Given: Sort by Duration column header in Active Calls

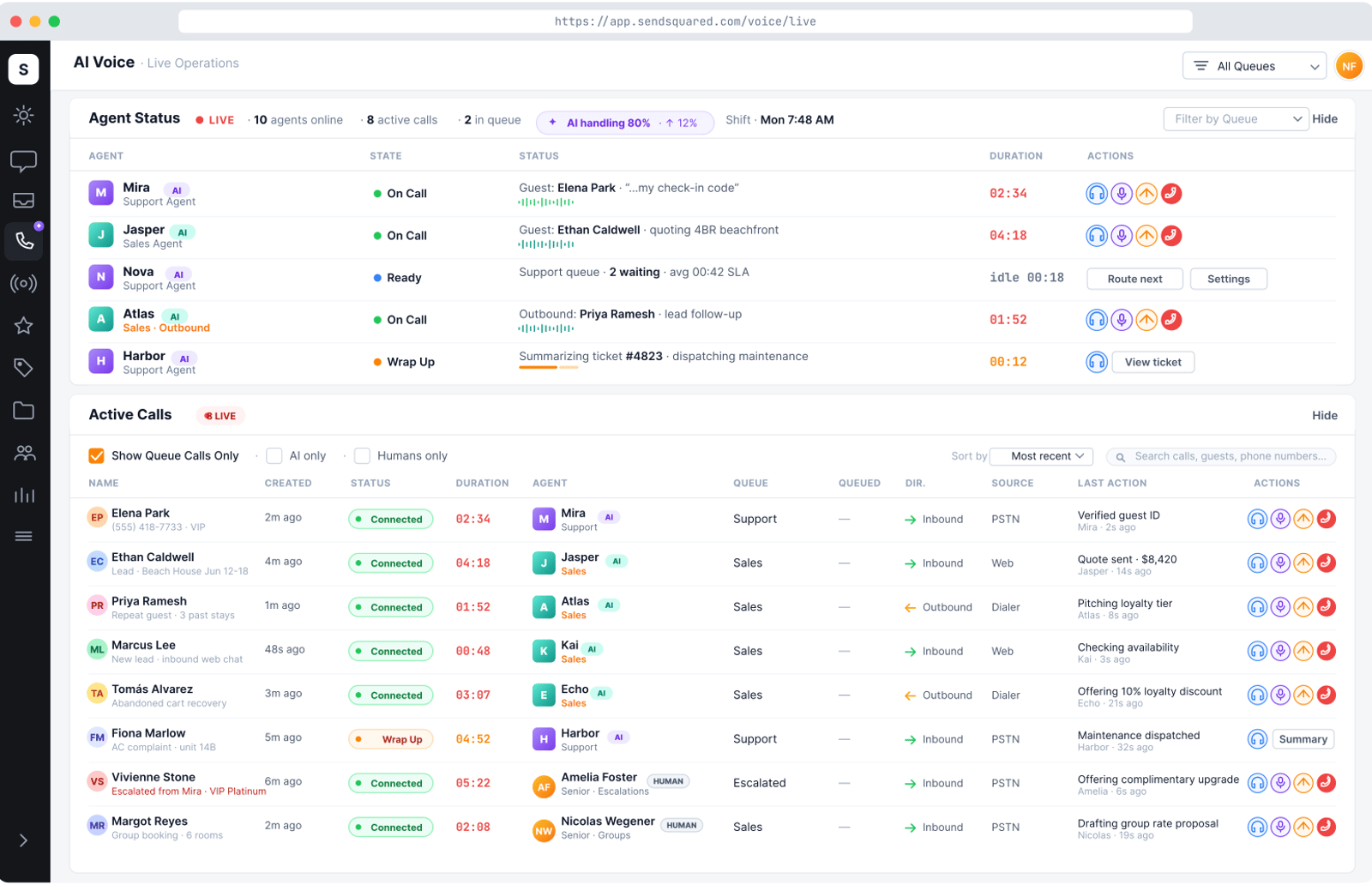Looking at the screenshot, I should (x=482, y=484).
